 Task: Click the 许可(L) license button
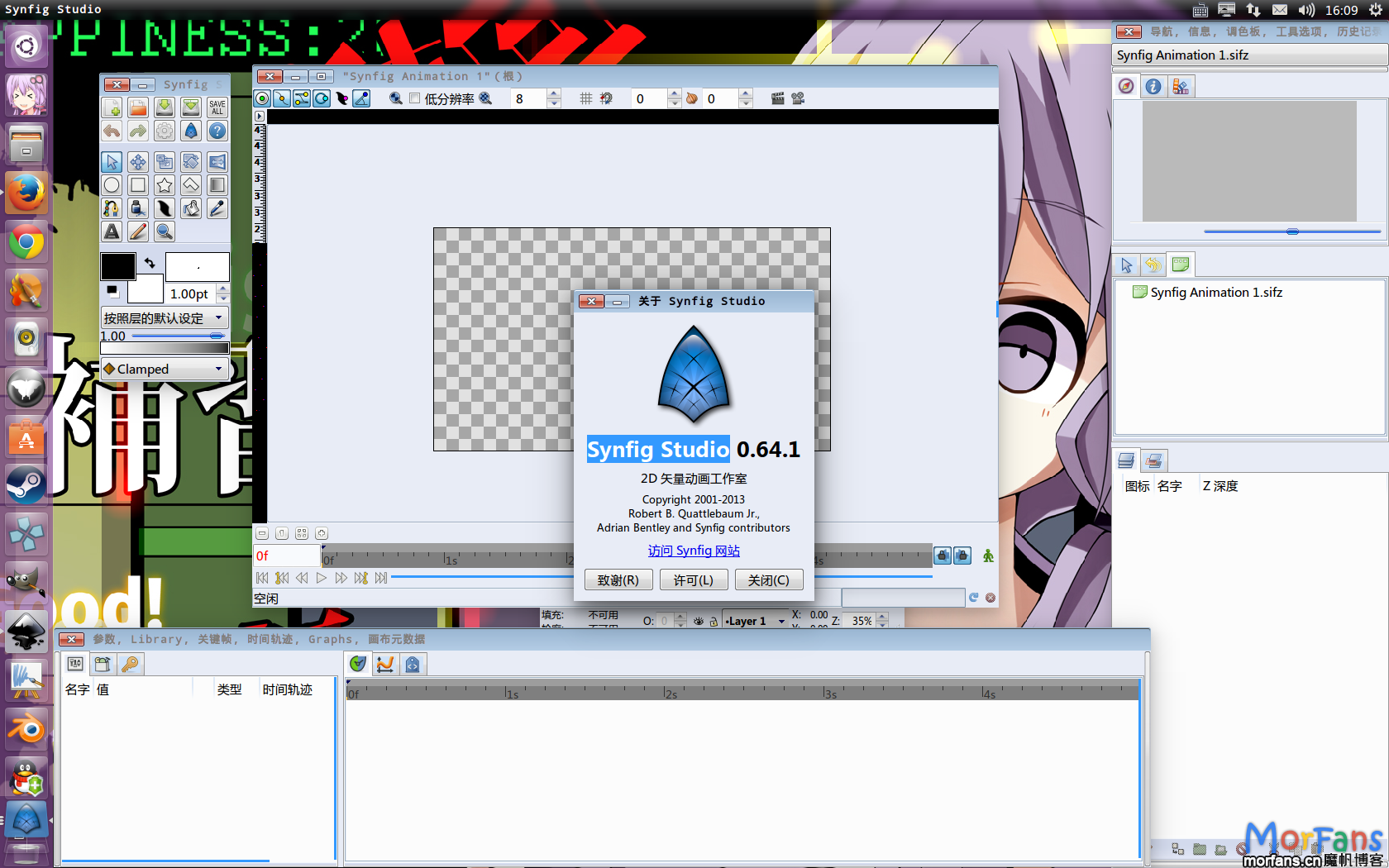[694, 580]
